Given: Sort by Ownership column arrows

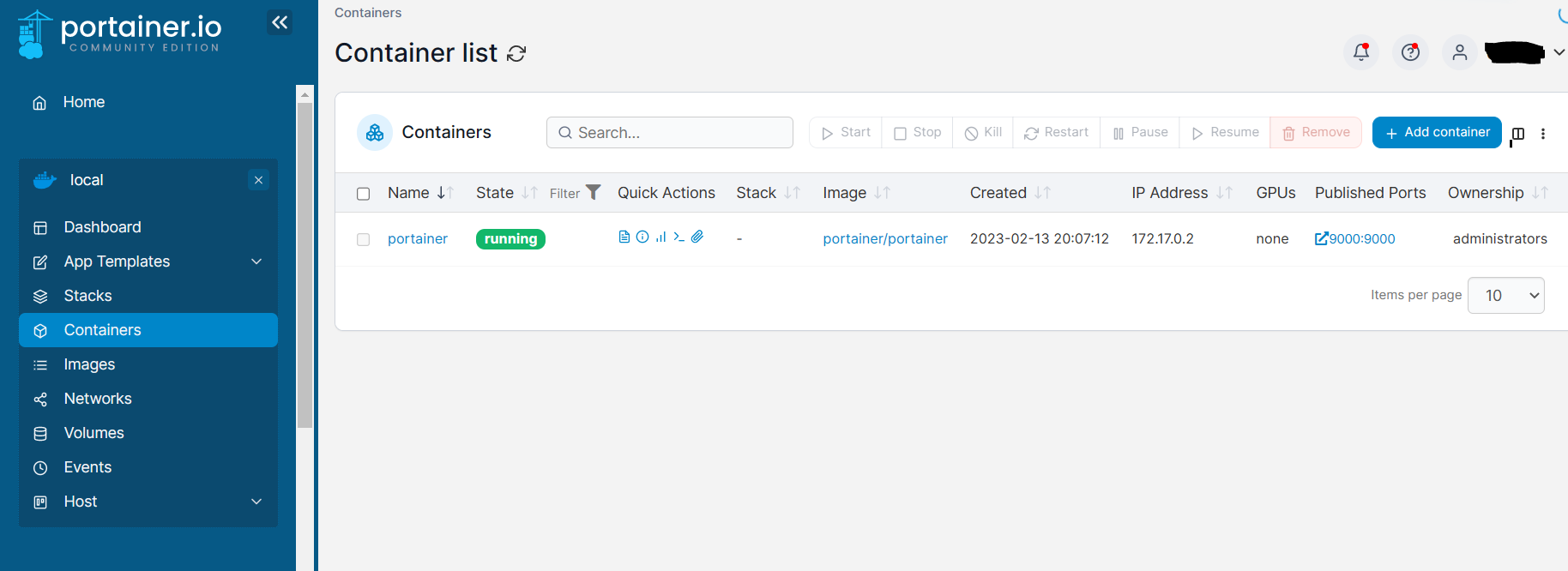Looking at the screenshot, I should click(1540, 193).
